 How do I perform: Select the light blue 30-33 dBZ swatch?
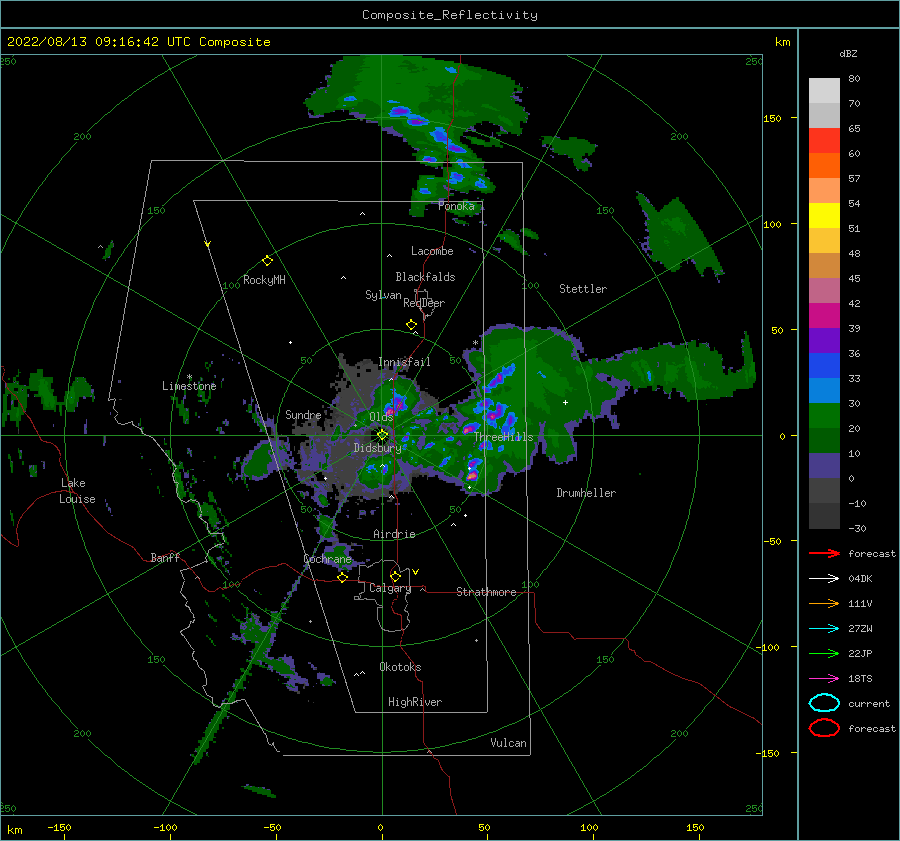(x=824, y=390)
